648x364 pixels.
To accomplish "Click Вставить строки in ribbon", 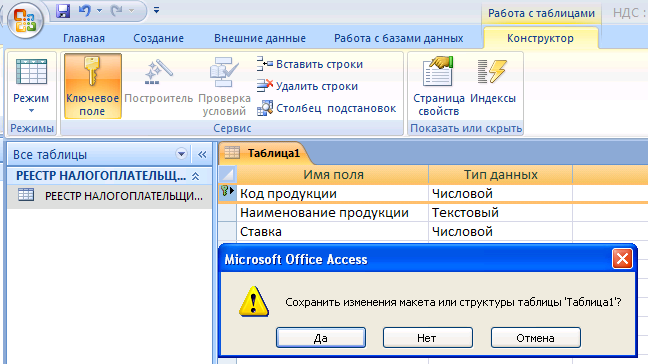I will tap(310, 64).
